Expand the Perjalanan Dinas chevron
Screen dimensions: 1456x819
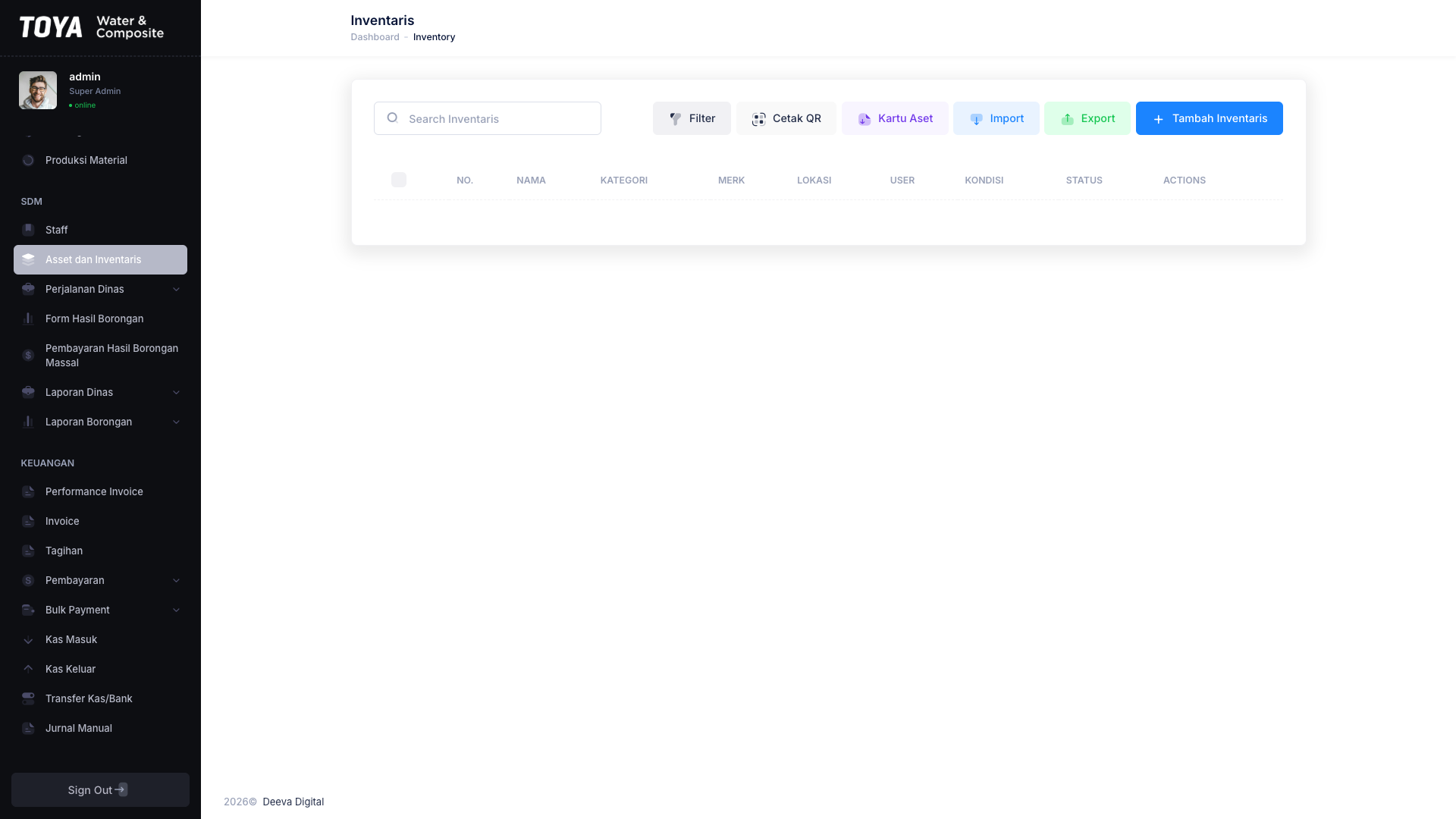pos(176,289)
